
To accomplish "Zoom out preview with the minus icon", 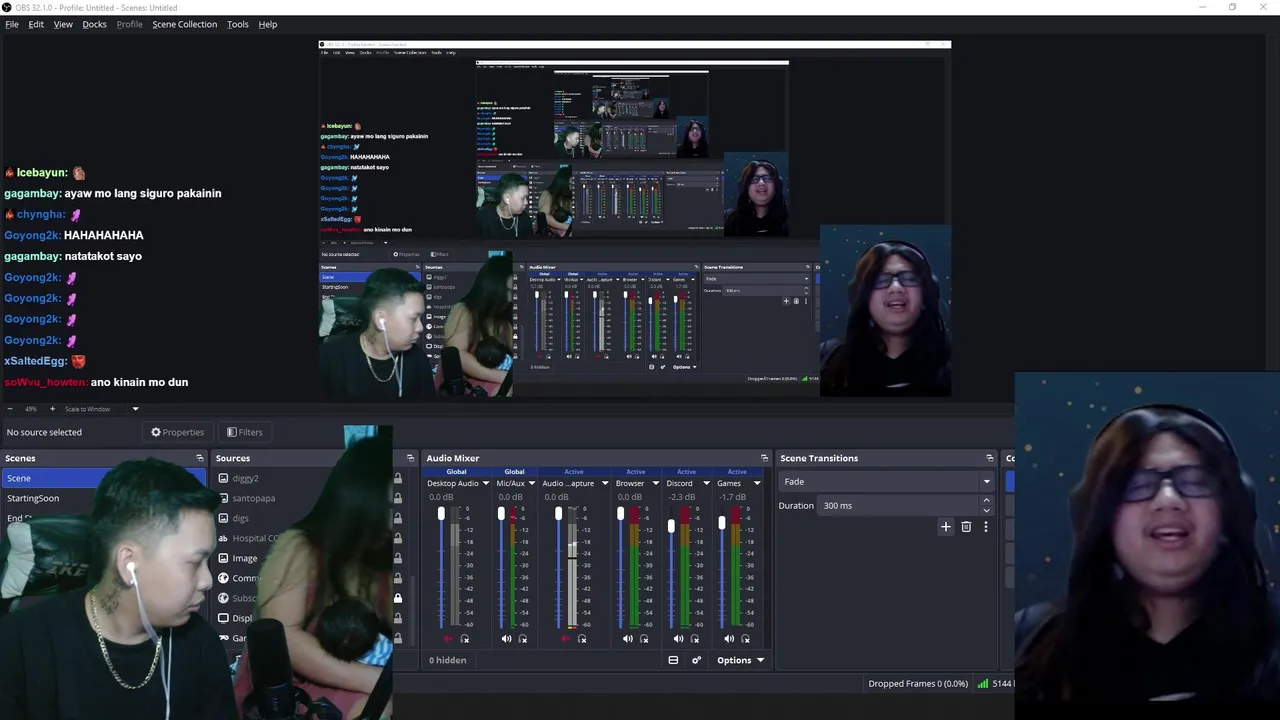I will (x=9, y=409).
